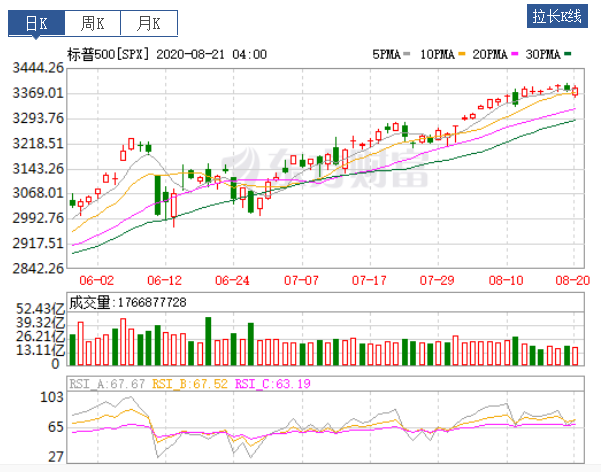The height and width of the screenshot is (472, 601).
Task: Click the tallest green volume bar
Action: 208,341
